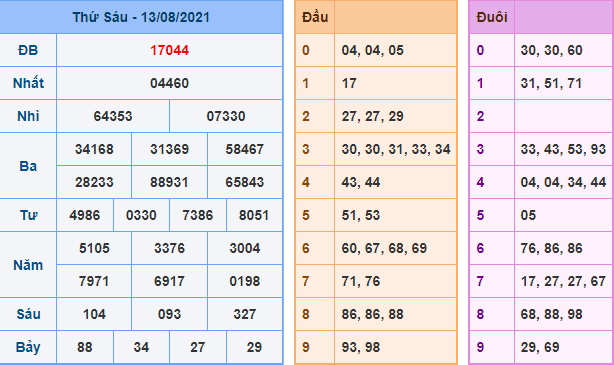Click the Bảy row label
614x365 pixels.
point(28,347)
